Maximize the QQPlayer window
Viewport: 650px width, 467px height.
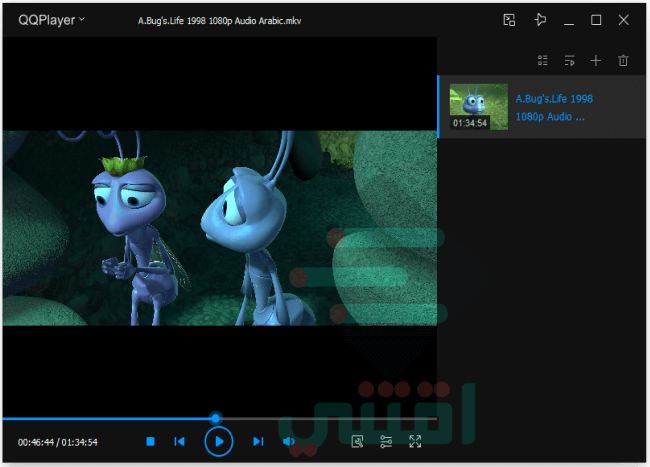point(596,20)
